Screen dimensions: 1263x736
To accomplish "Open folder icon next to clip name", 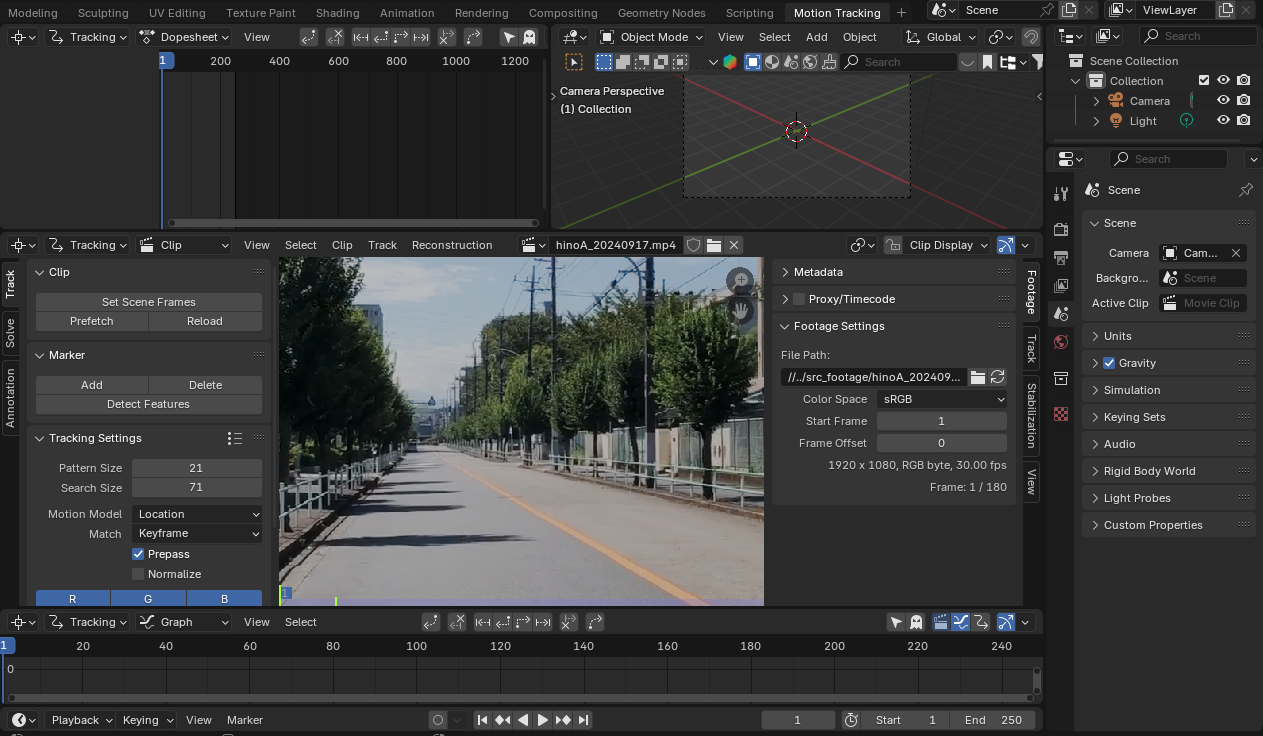I will pos(714,245).
